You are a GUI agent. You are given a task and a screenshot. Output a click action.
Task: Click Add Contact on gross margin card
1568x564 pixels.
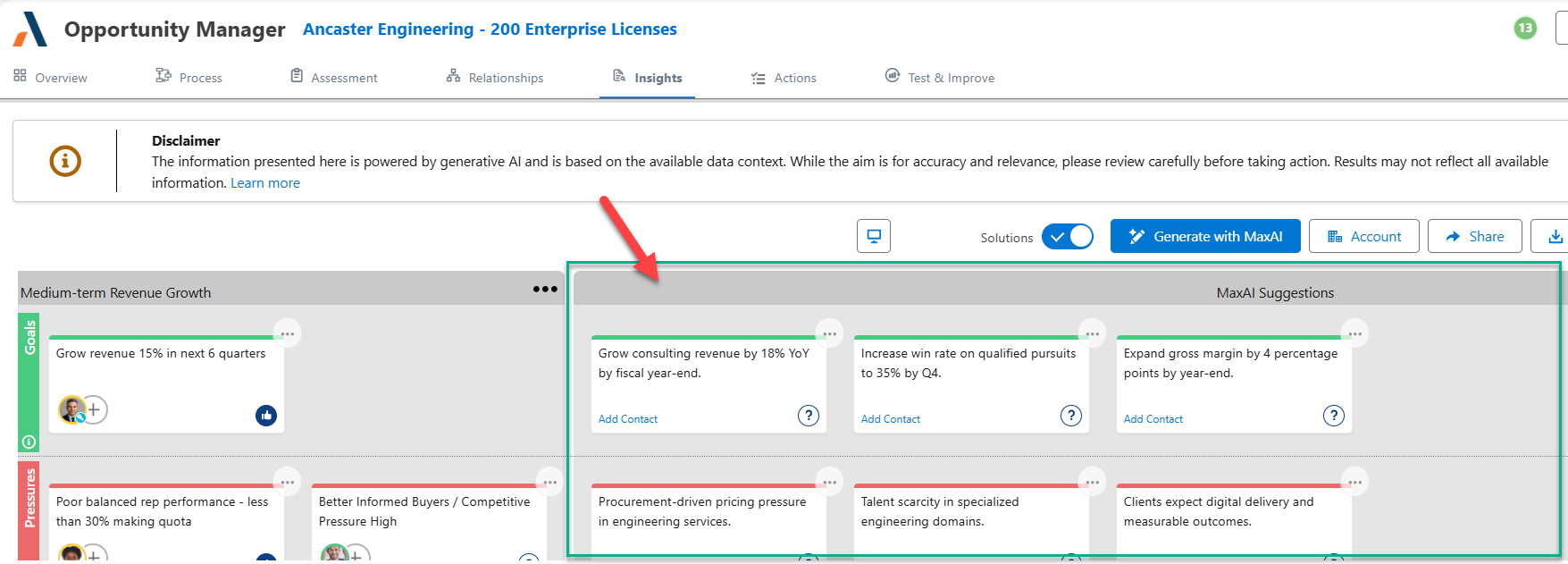(x=1153, y=419)
